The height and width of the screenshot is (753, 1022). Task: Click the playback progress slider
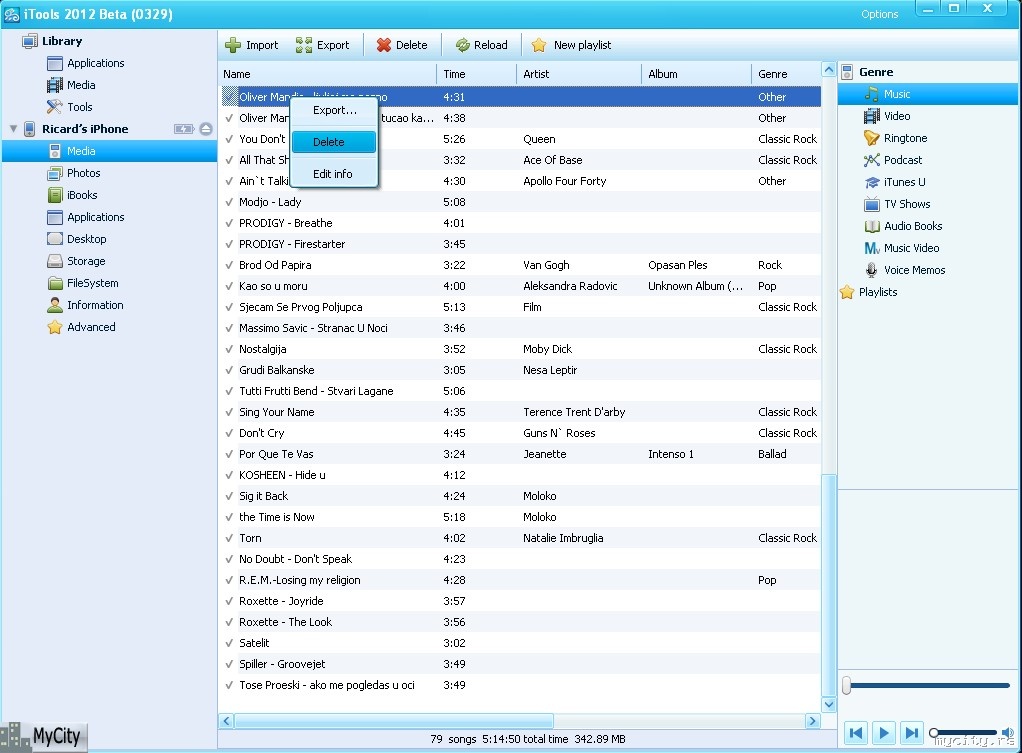(927, 685)
